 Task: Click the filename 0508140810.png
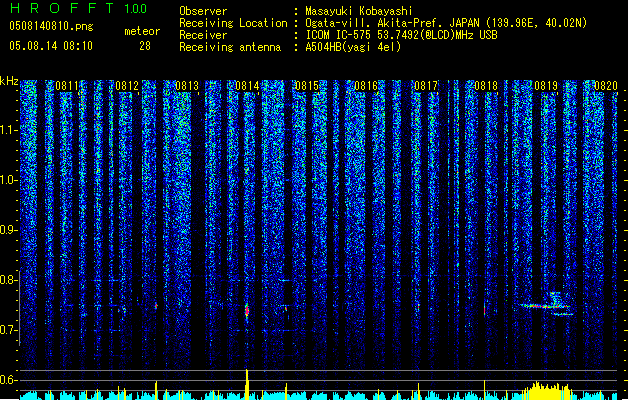51,26
